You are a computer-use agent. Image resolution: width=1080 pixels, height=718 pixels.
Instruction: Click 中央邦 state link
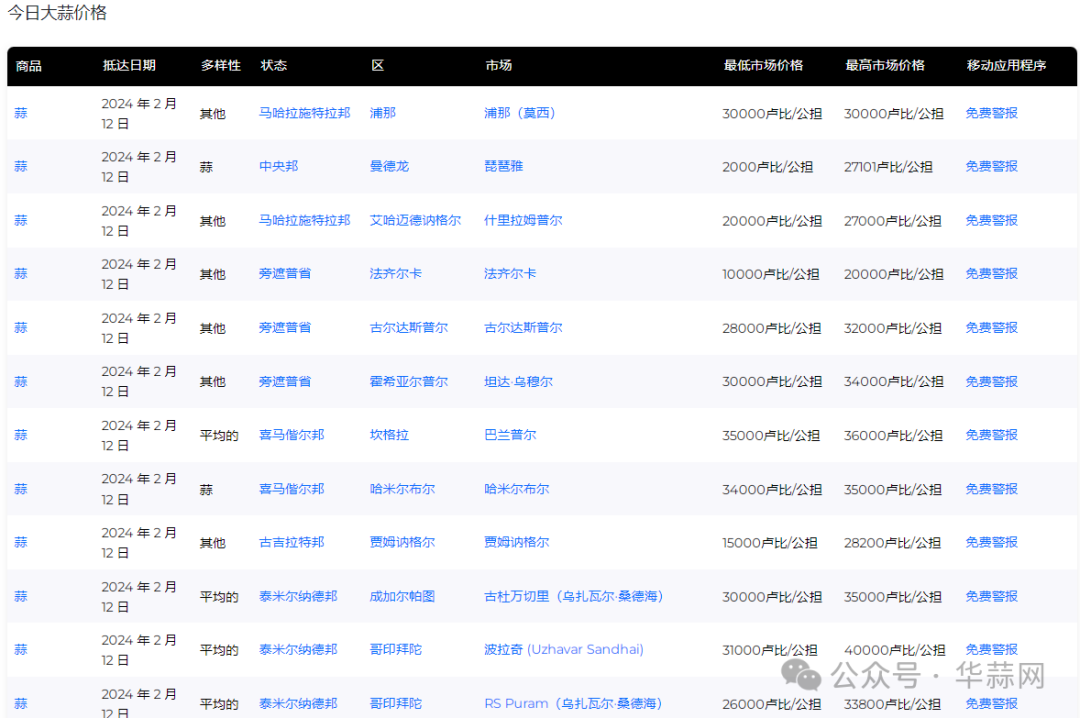coord(278,166)
